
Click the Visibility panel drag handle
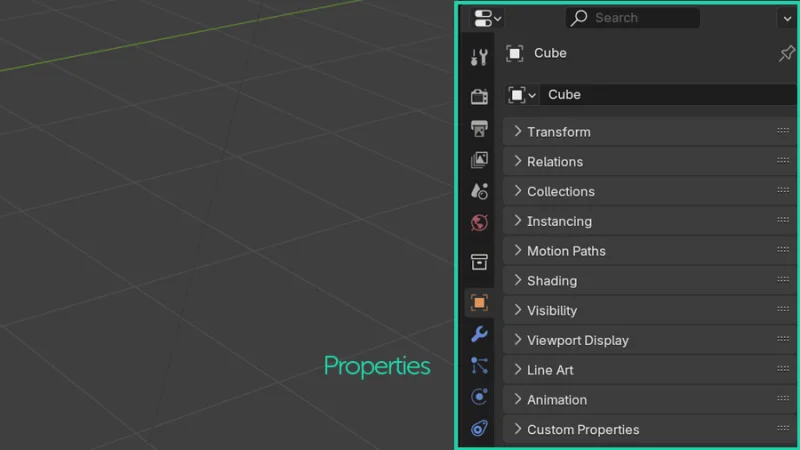783,309
